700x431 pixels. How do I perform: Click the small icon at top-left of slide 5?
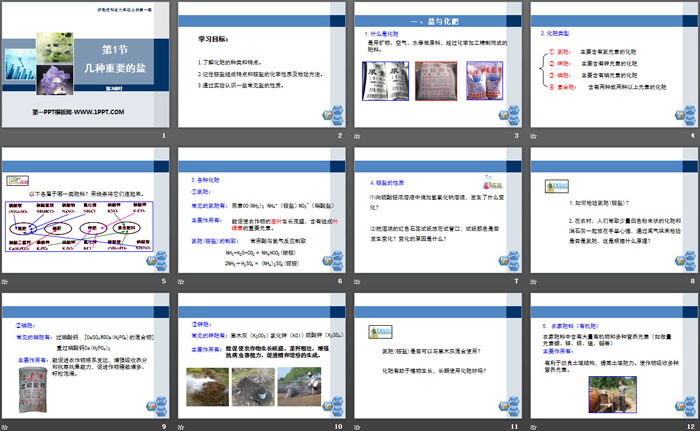[x=15, y=181]
